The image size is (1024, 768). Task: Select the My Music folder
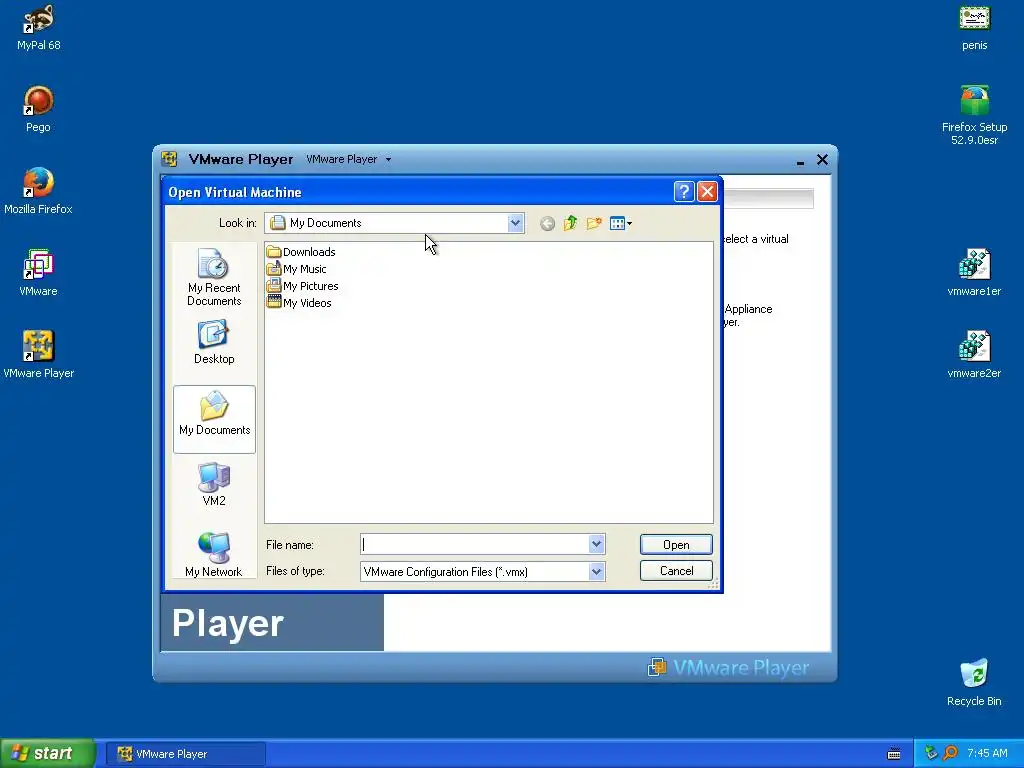pyautogui.click(x=296, y=269)
